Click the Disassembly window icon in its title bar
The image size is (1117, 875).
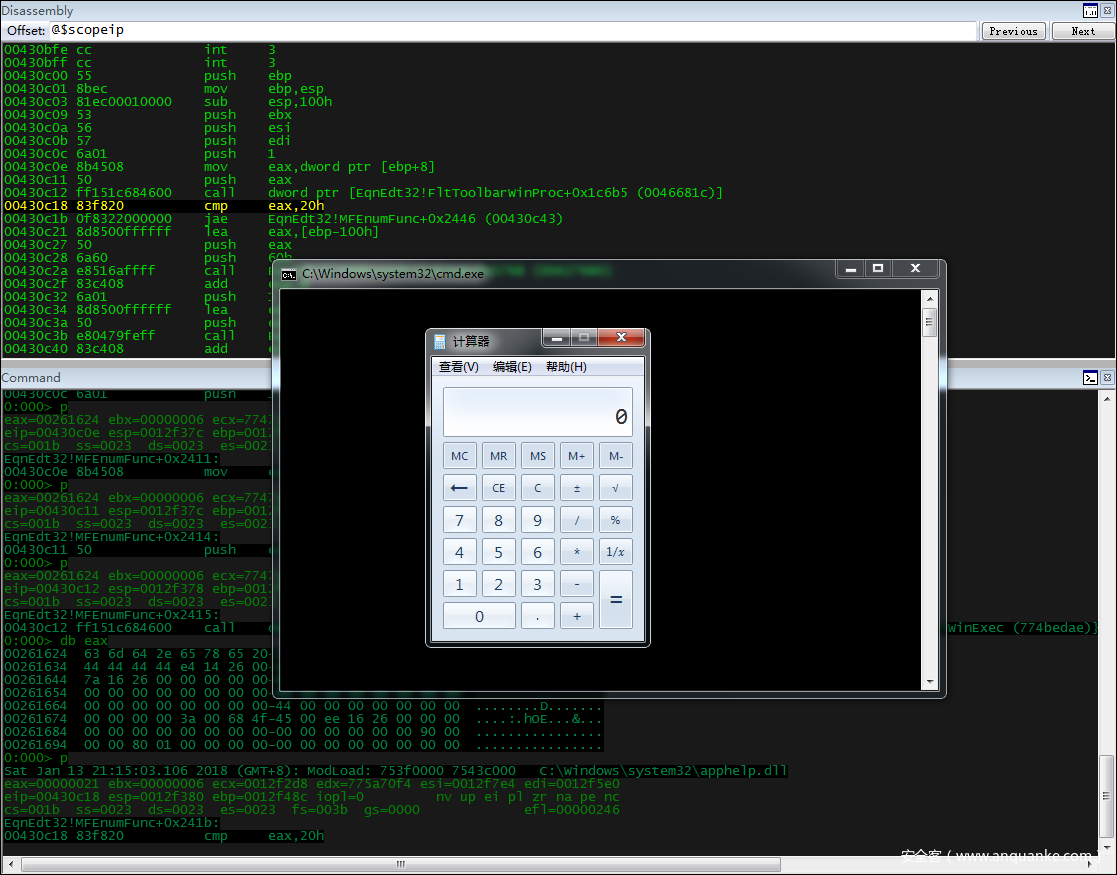1089,10
